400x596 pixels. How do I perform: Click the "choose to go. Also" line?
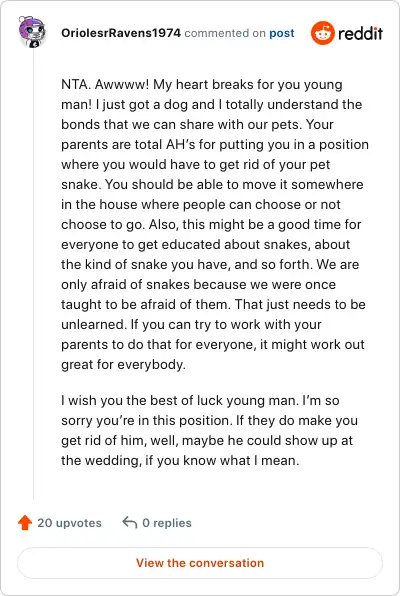click(211, 224)
